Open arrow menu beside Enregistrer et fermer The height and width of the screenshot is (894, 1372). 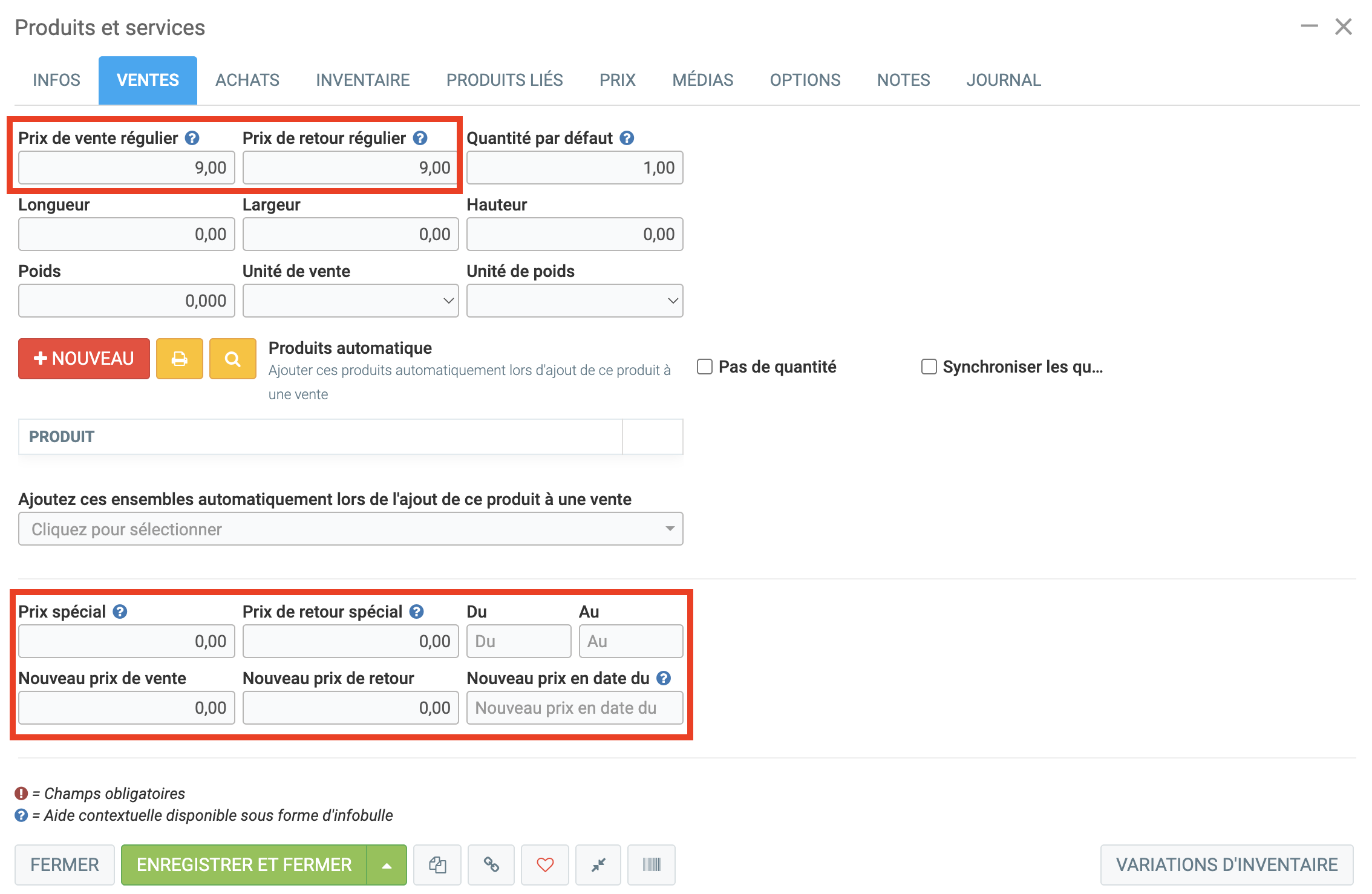coord(387,865)
